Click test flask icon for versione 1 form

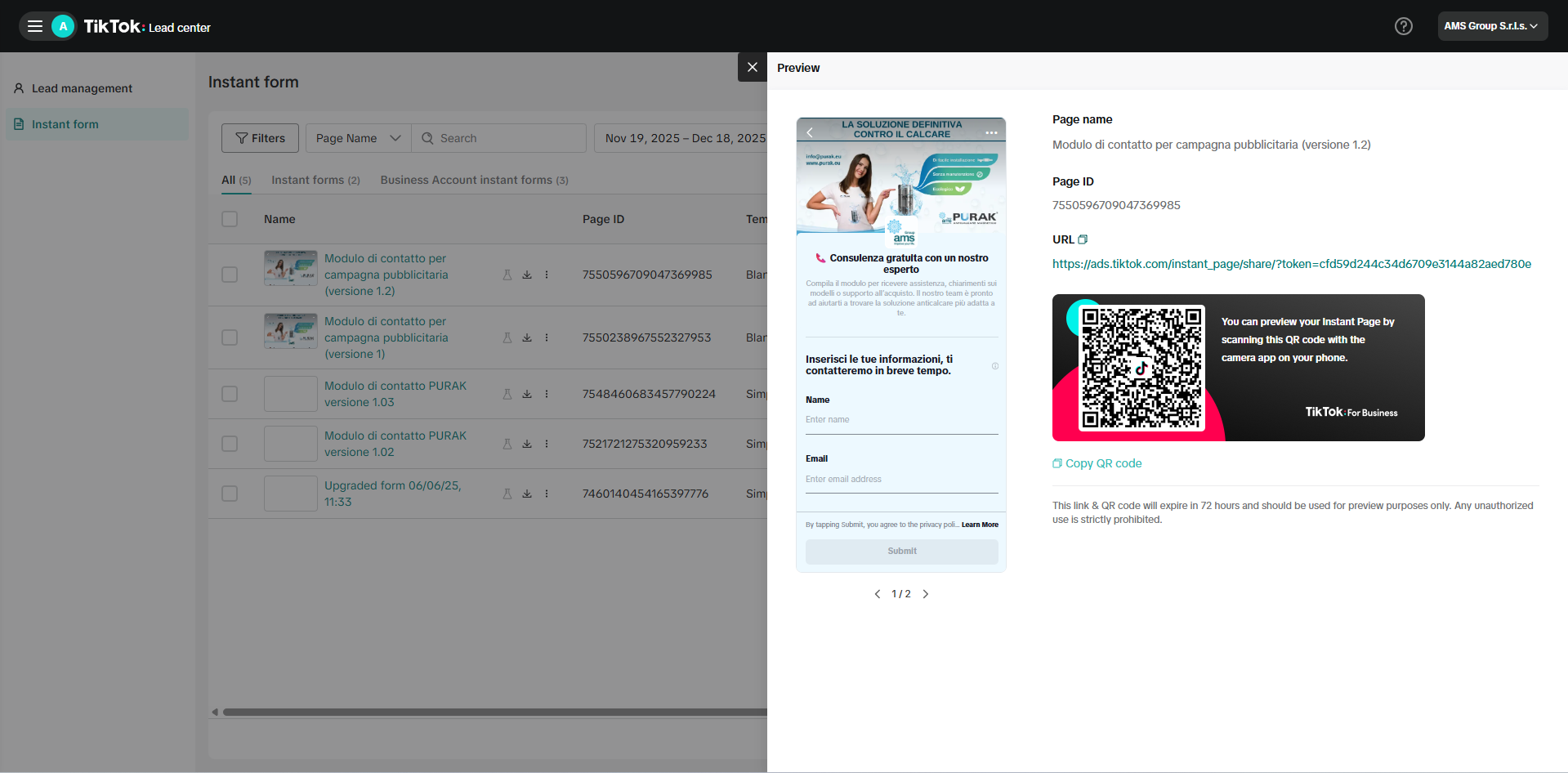coord(507,337)
